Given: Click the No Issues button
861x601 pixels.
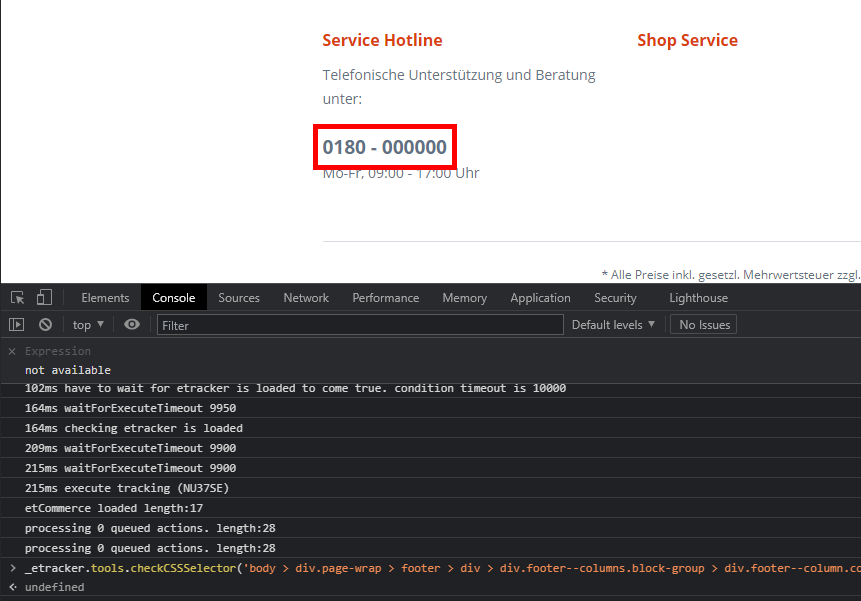Looking at the screenshot, I should click(704, 325).
